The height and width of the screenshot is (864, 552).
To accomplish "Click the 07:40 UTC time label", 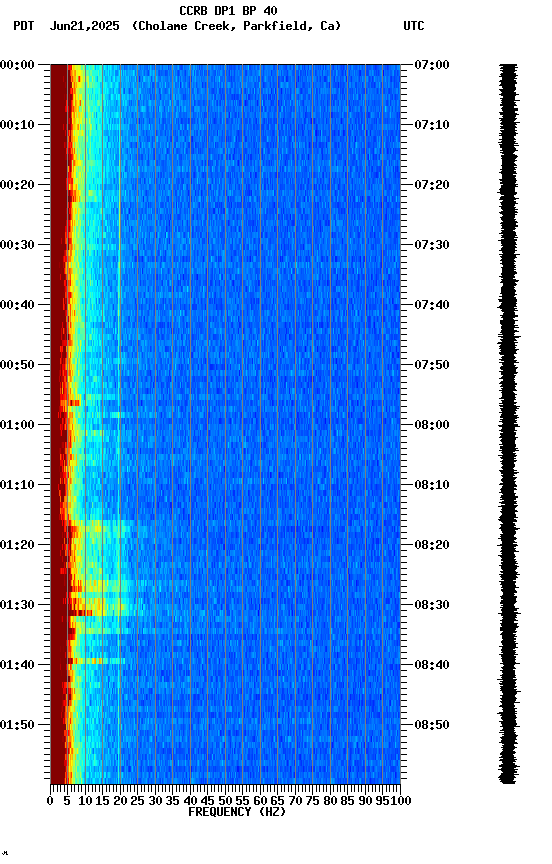I will [432, 305].
